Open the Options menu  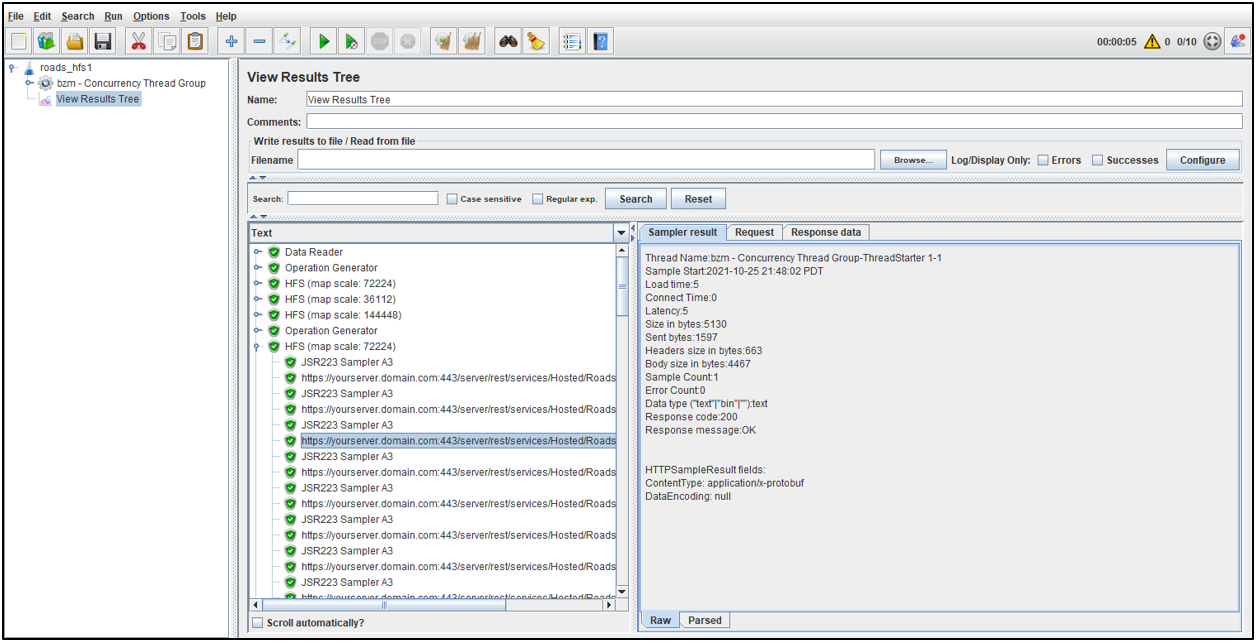151,16
